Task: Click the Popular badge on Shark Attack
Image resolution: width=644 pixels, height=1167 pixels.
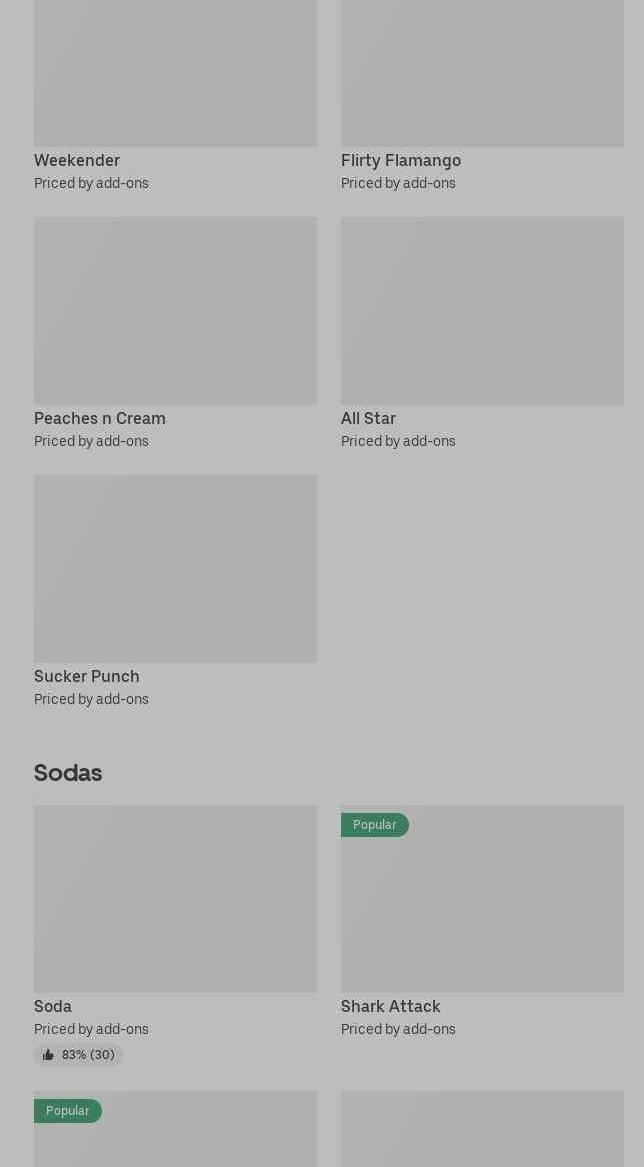Action: (374, 825)
